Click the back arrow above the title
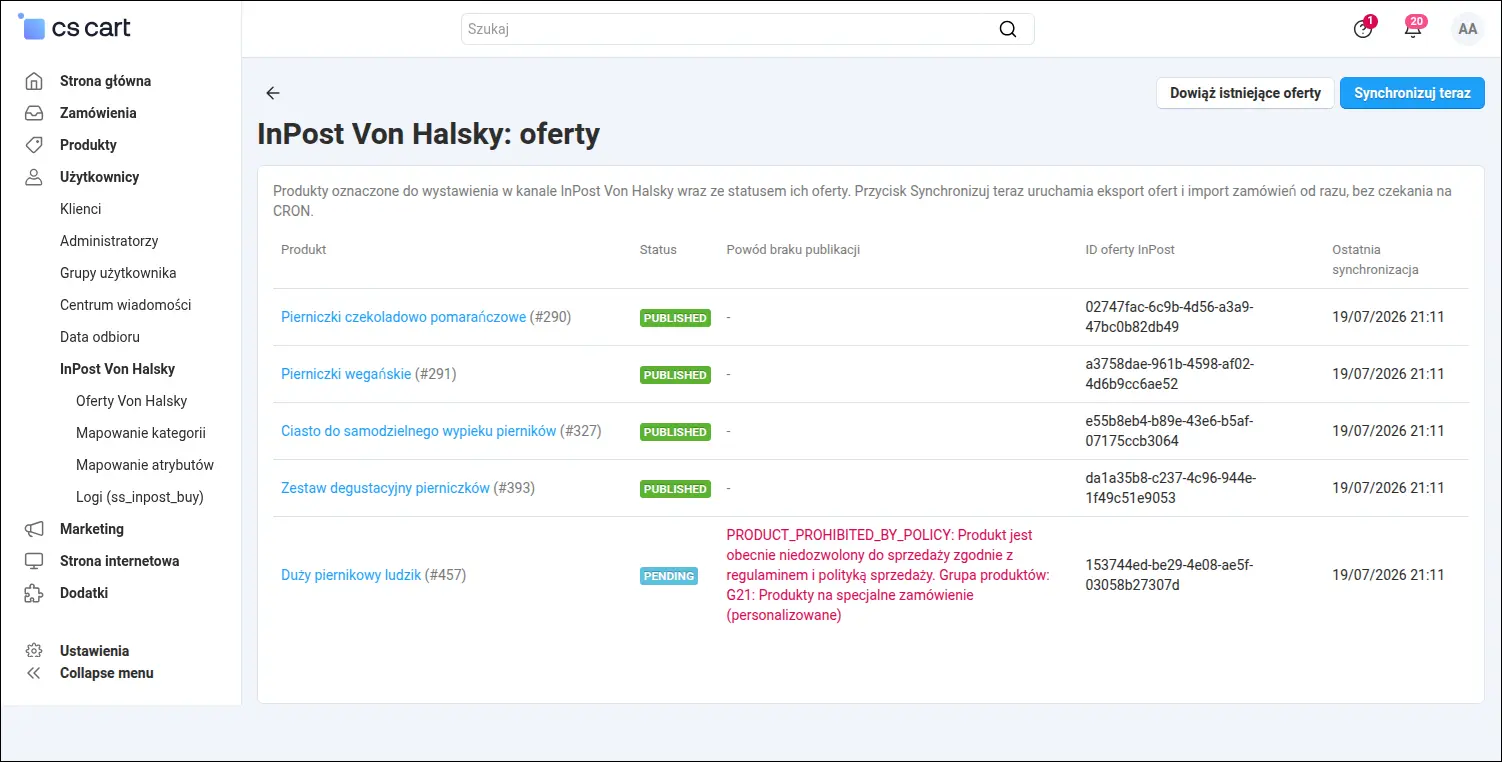This screenshot has width=1502, height=762. 273,93
